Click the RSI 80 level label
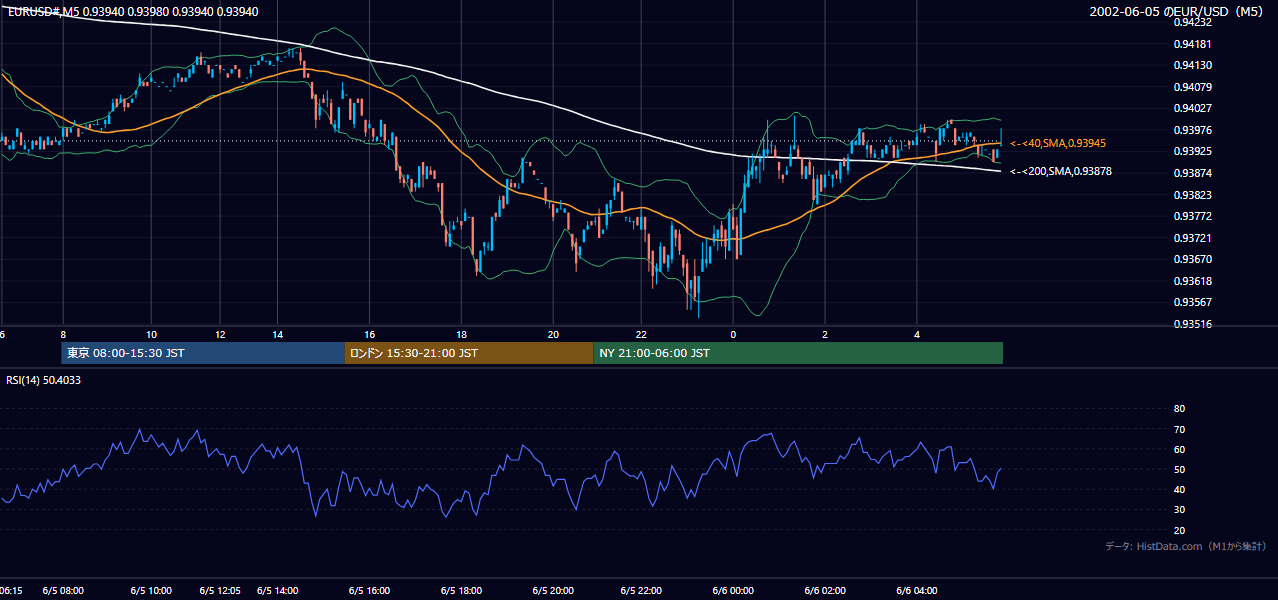The width and height of the screenshot is (1278, 600). click(1179, 409)
